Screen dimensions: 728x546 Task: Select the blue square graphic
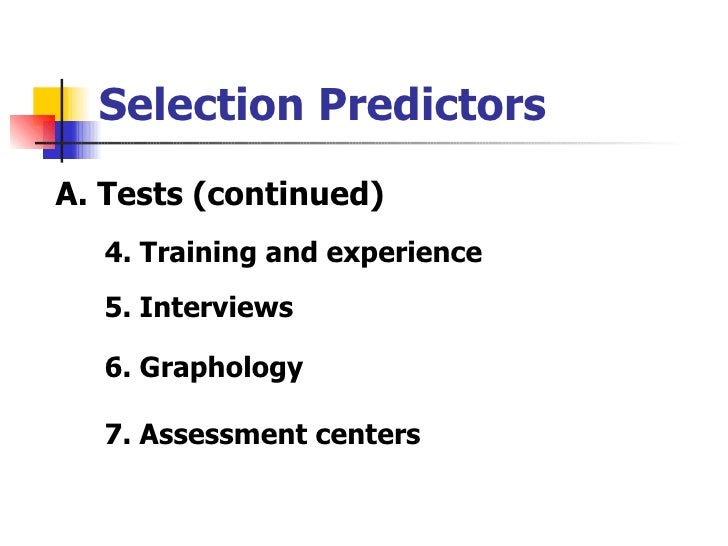[71, 140]
